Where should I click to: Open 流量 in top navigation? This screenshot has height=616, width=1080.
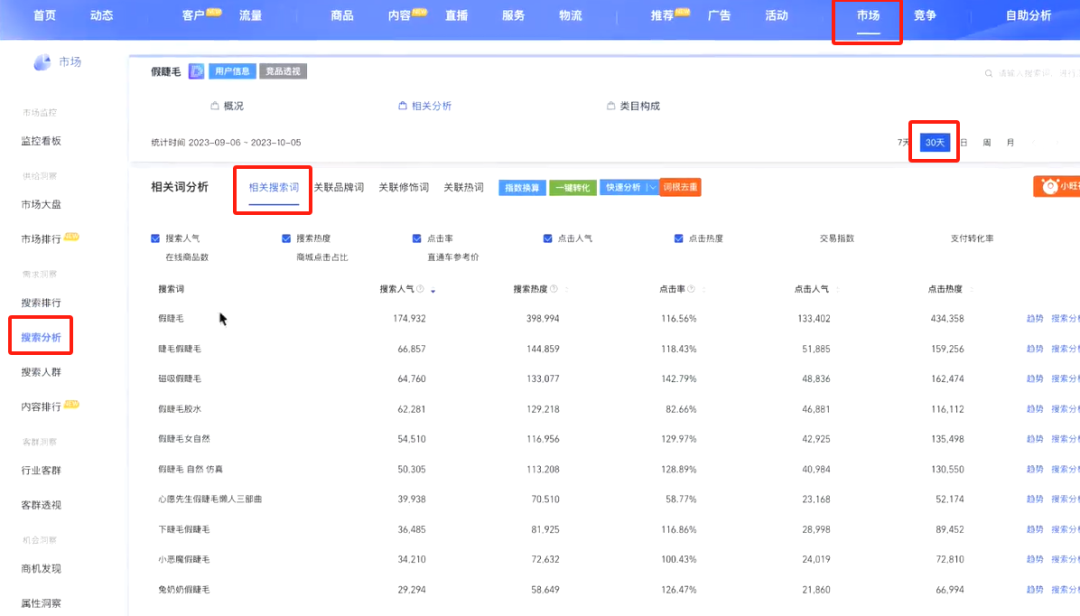(250, 16)
